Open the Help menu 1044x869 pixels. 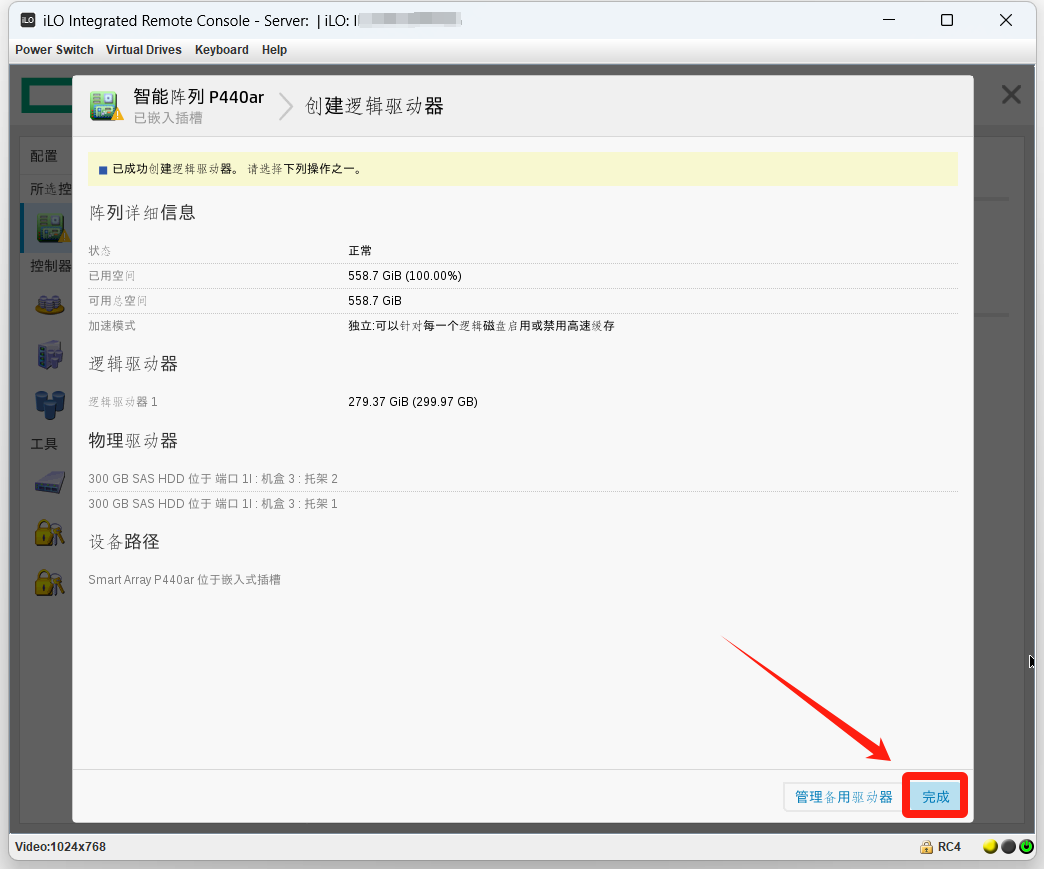[274, 50]
